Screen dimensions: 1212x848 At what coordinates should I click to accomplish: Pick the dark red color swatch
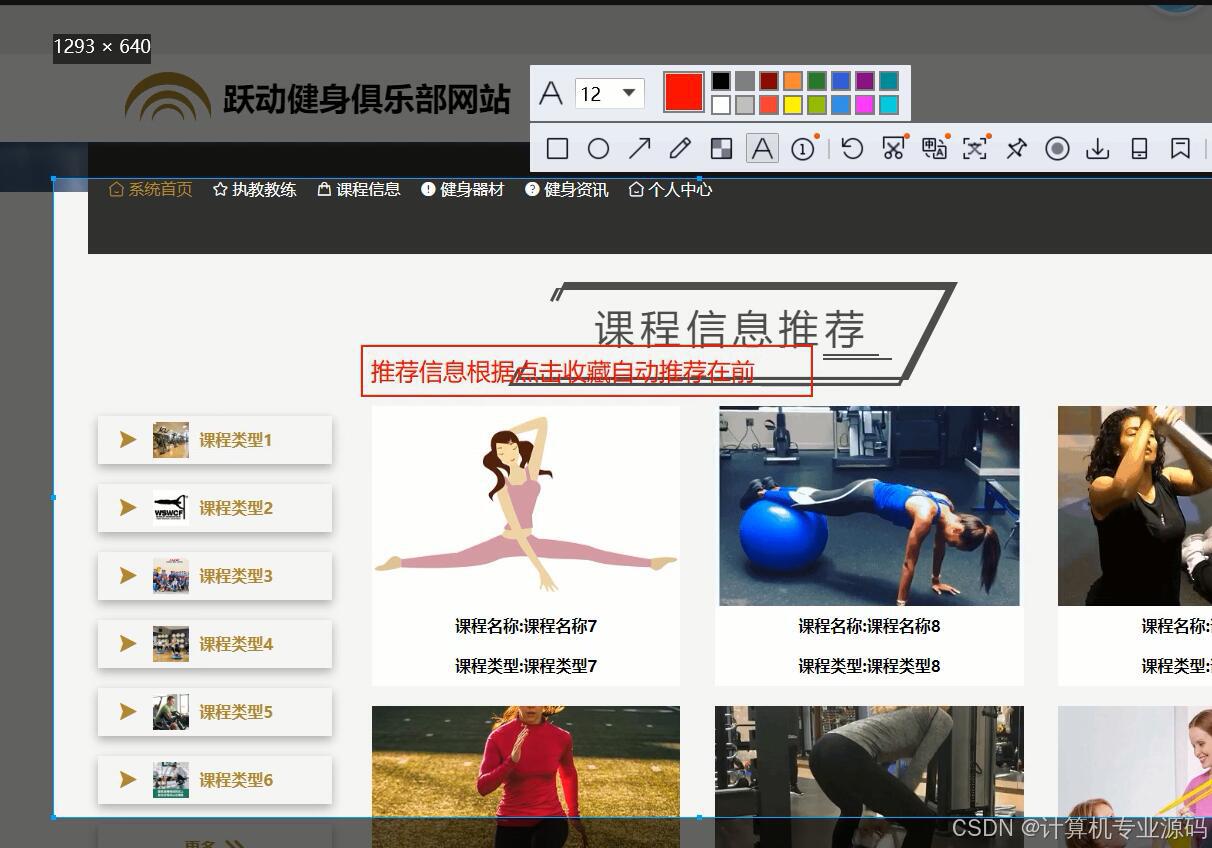(769, 81)
